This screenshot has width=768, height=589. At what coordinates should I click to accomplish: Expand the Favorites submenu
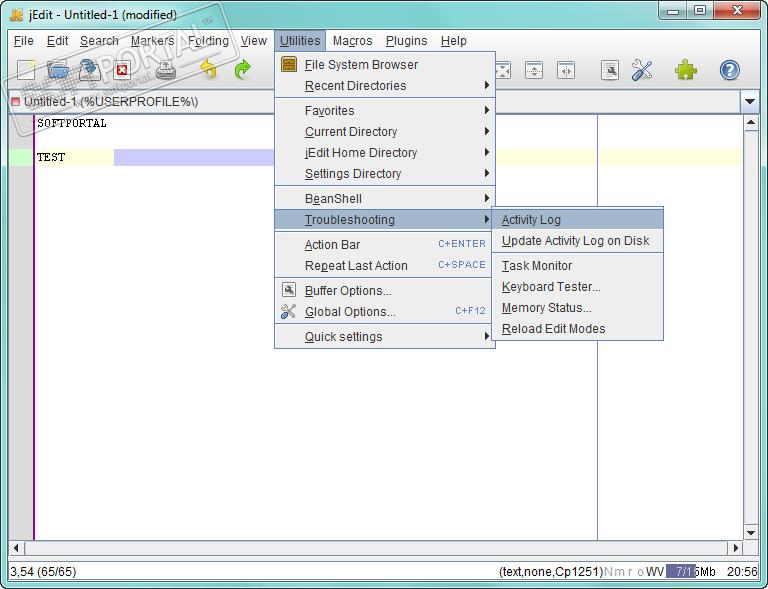click(x=385, y=111)
